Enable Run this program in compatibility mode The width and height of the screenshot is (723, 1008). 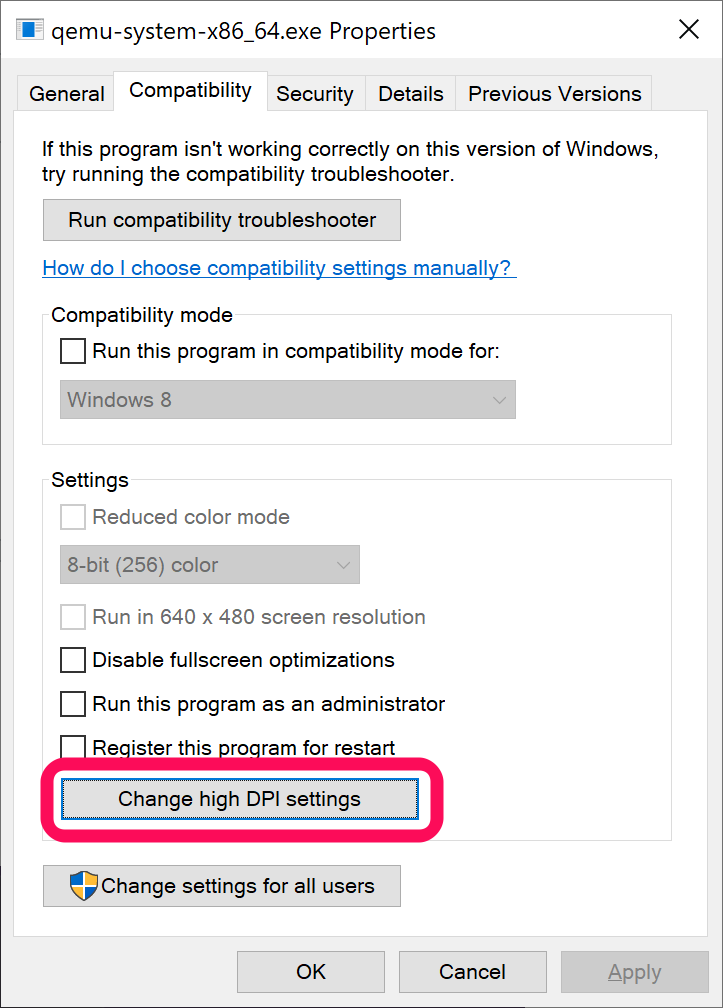[73, 351]
